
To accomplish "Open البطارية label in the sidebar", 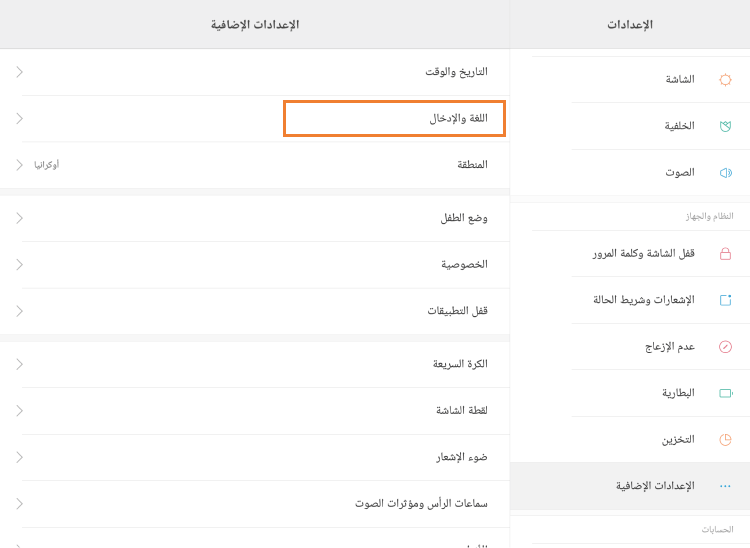I will pos(678,393).
